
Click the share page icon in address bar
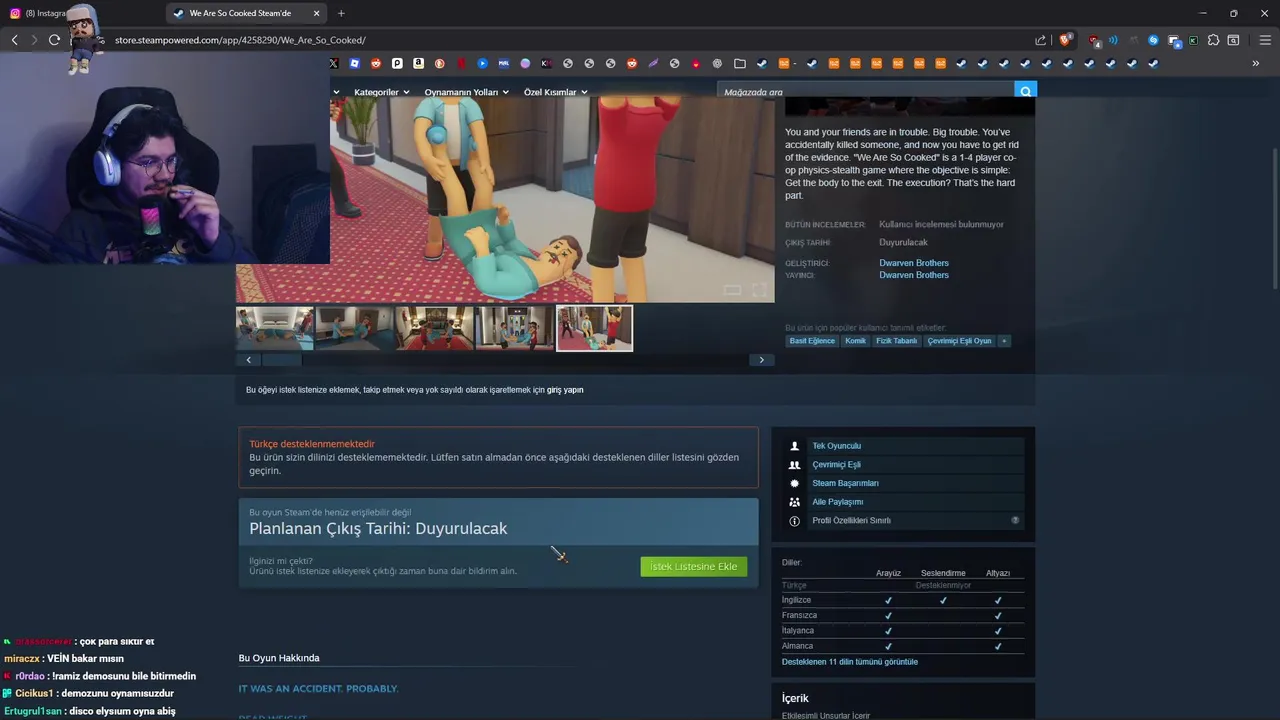click(x=1040, y=40)
